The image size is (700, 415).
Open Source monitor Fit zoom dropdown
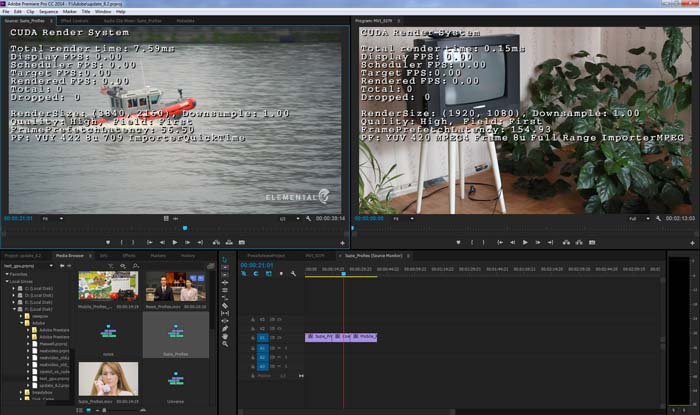(x=53, y=219)
